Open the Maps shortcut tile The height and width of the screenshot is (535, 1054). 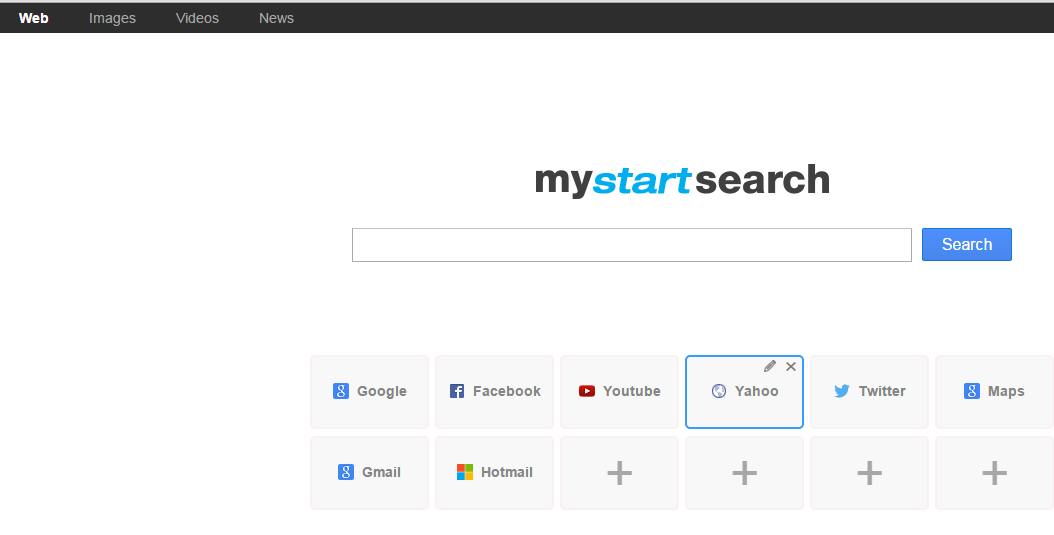coord(994,392)
